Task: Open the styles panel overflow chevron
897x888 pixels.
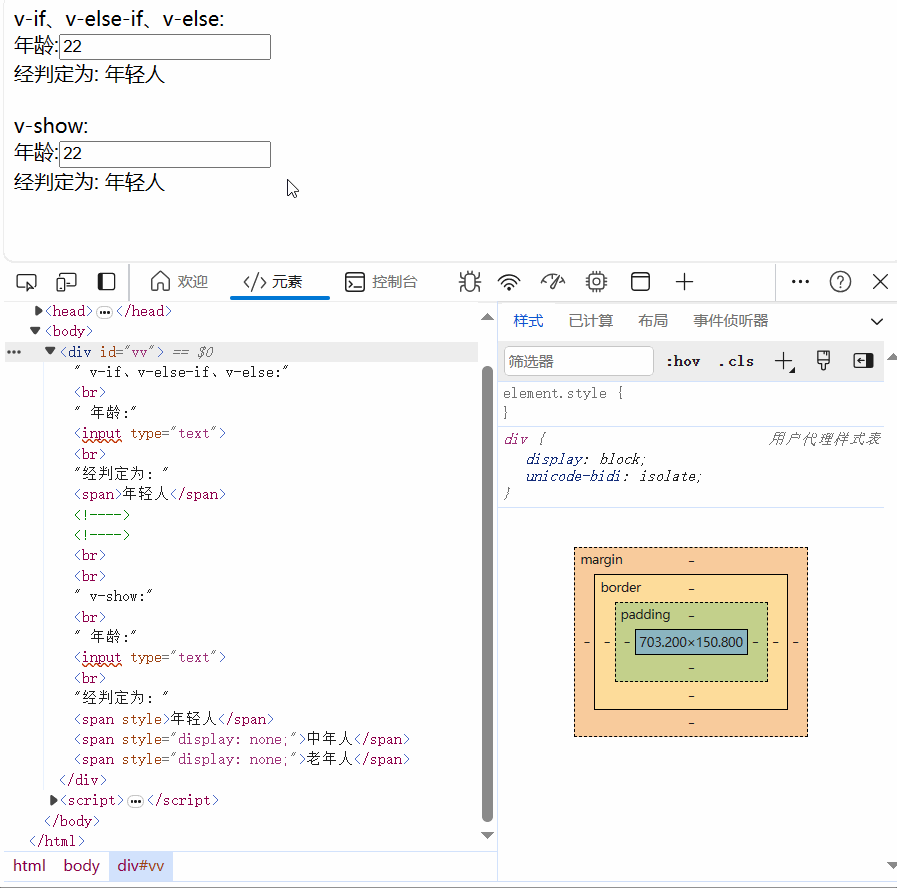Action: coord(877,321)
